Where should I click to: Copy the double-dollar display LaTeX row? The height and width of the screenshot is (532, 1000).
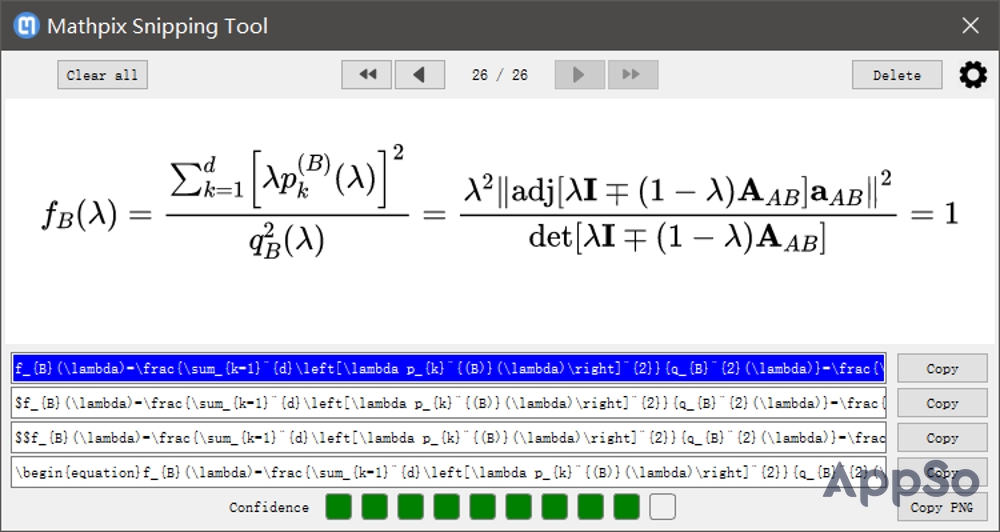tap(942, 438)
